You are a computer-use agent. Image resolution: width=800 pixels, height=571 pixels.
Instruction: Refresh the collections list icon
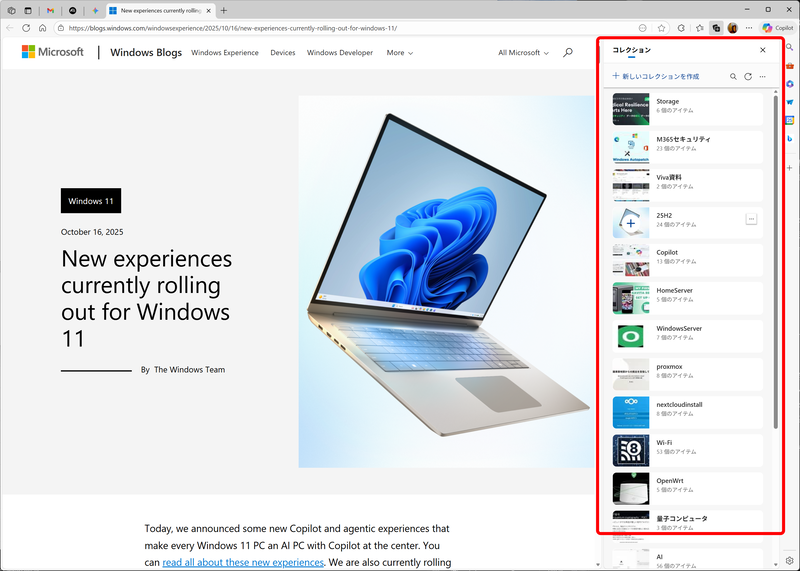[x=748, y=77]
